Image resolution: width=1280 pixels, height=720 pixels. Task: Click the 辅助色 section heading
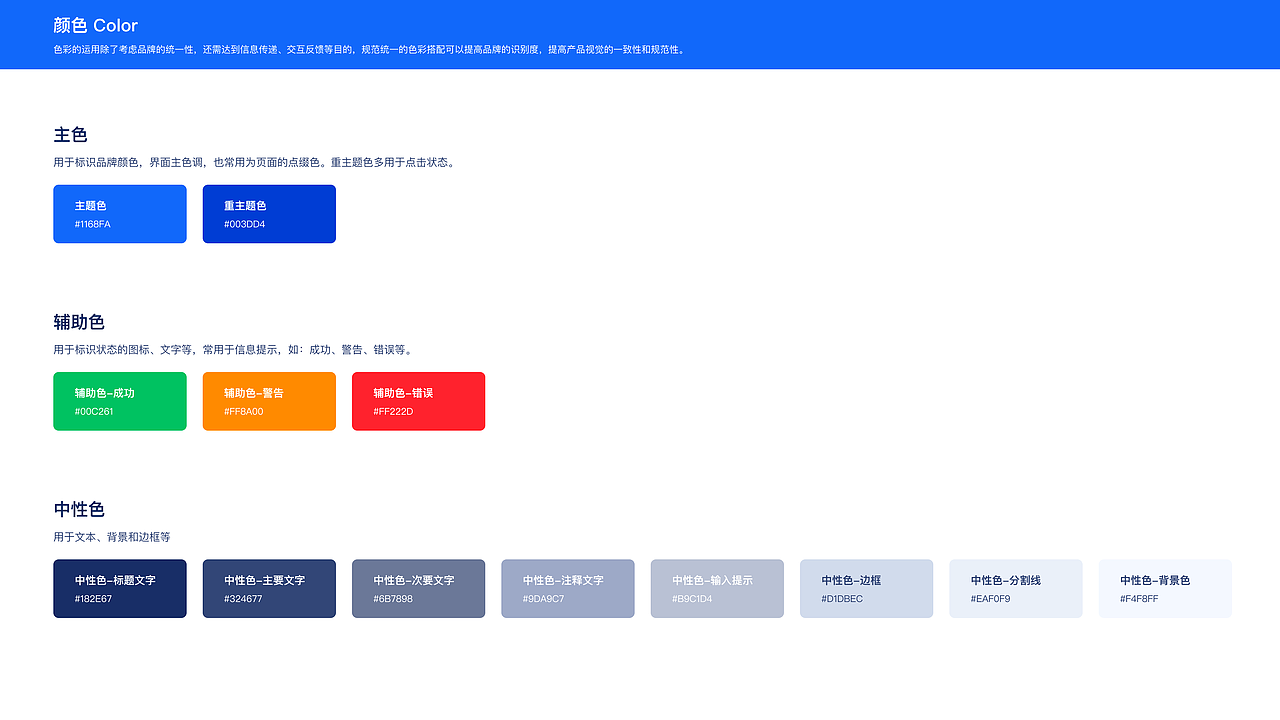[79, 321]
